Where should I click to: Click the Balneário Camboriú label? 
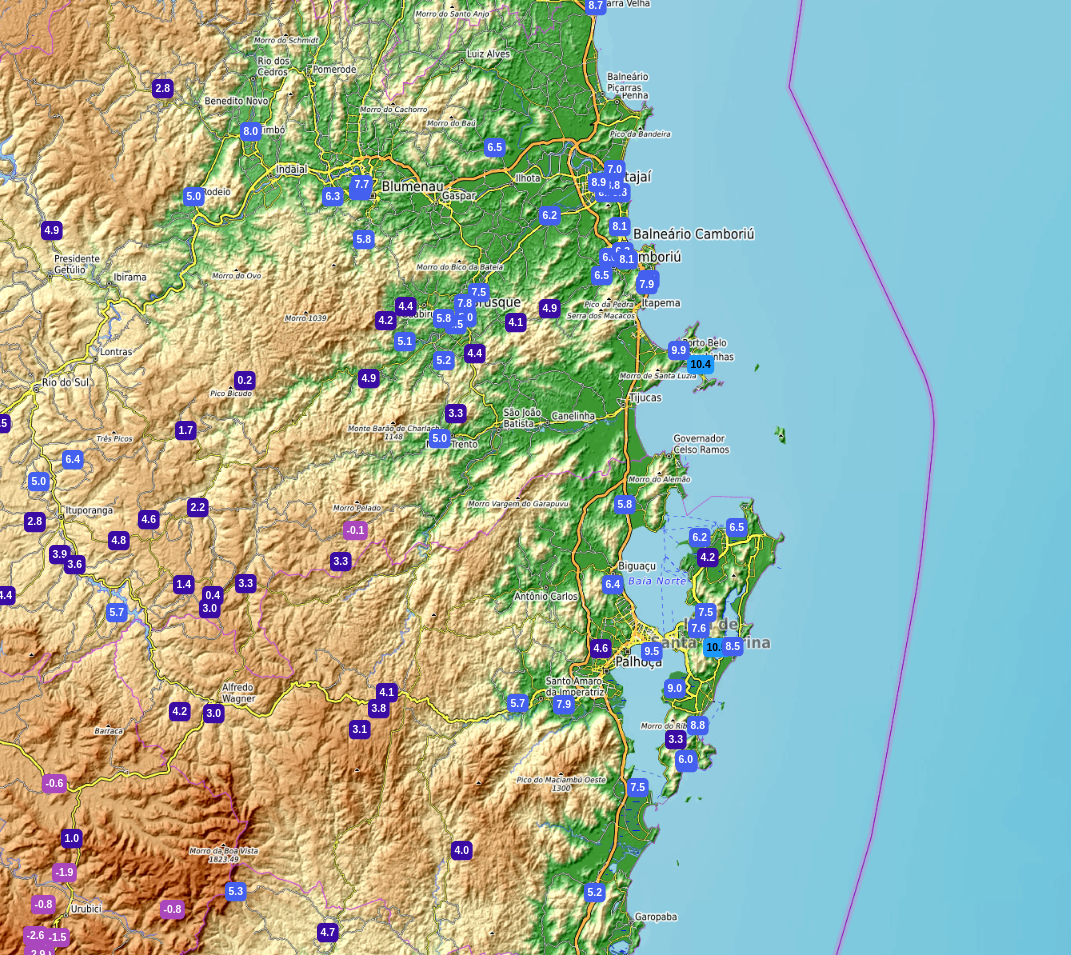(x=694, y=234)
